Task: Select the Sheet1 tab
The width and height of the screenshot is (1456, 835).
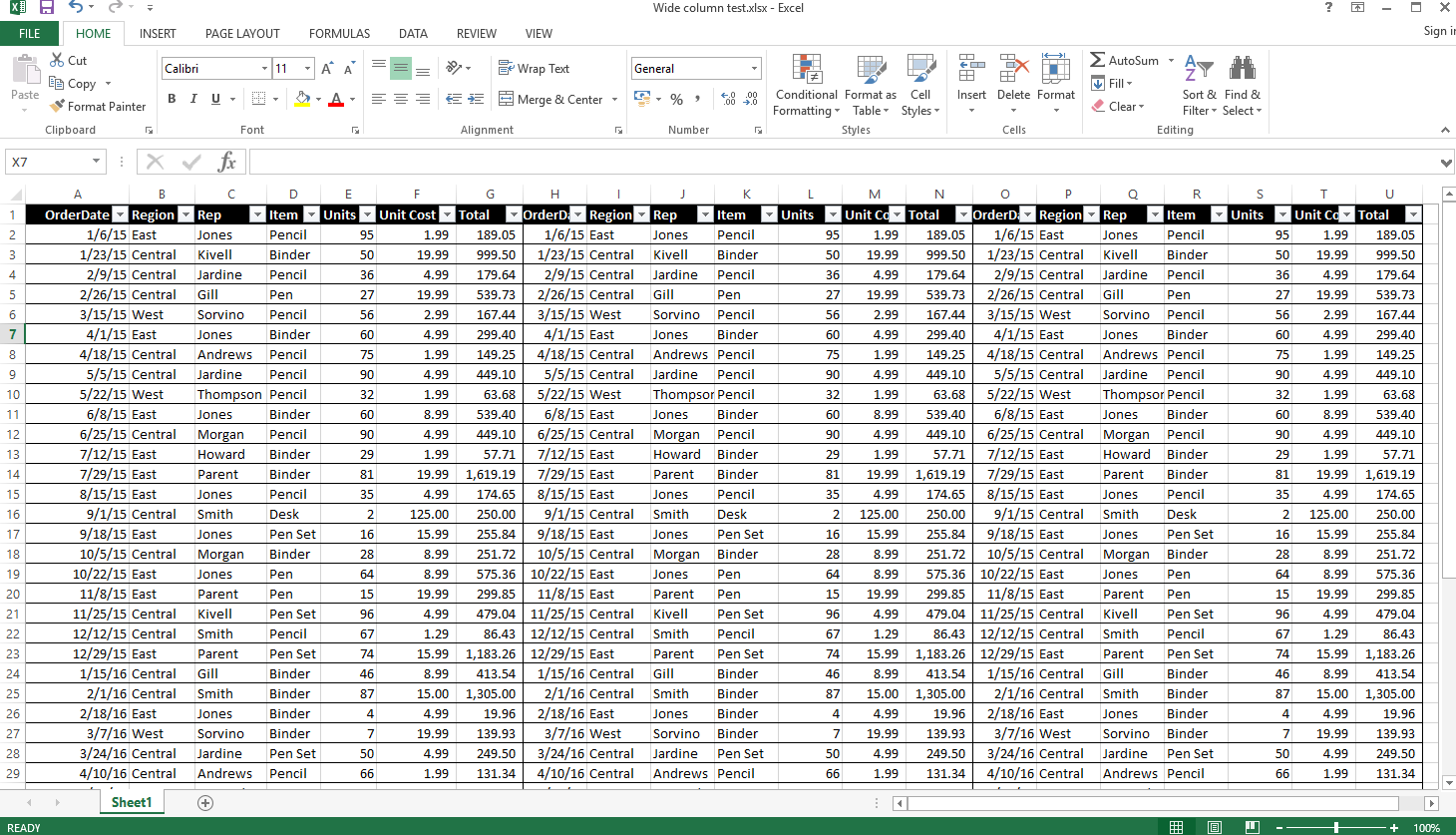Action: [131, 802]
